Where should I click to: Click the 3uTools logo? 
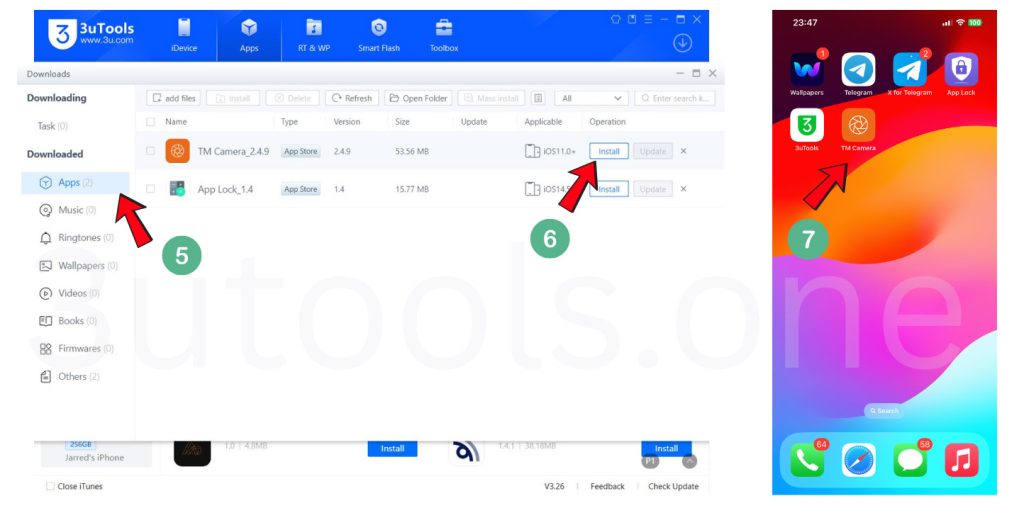pos(91,33)
